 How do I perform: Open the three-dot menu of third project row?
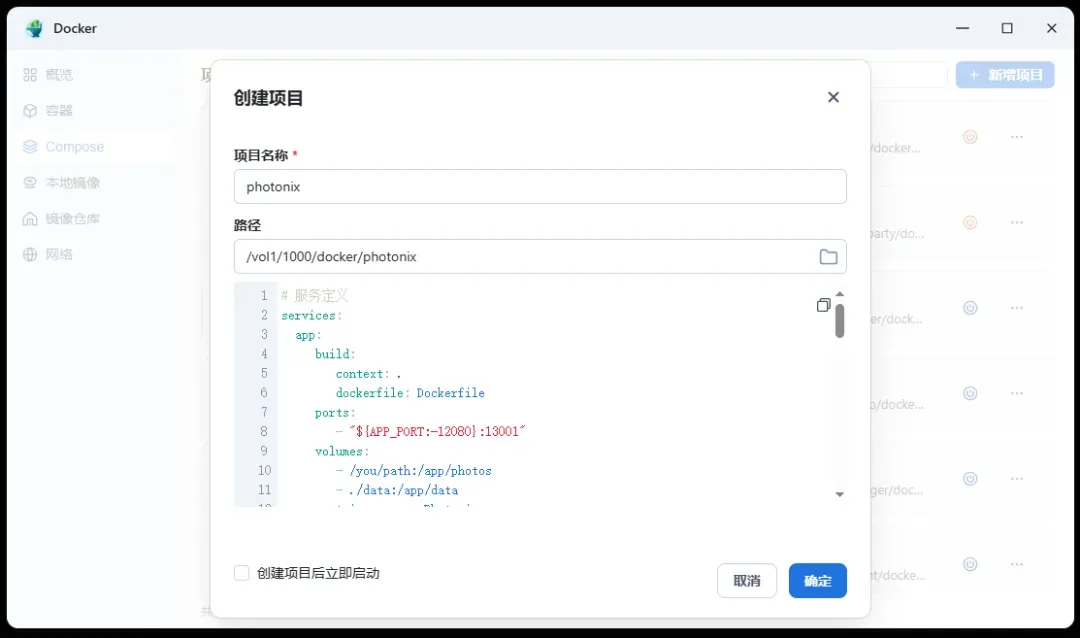pos(1017,308)
